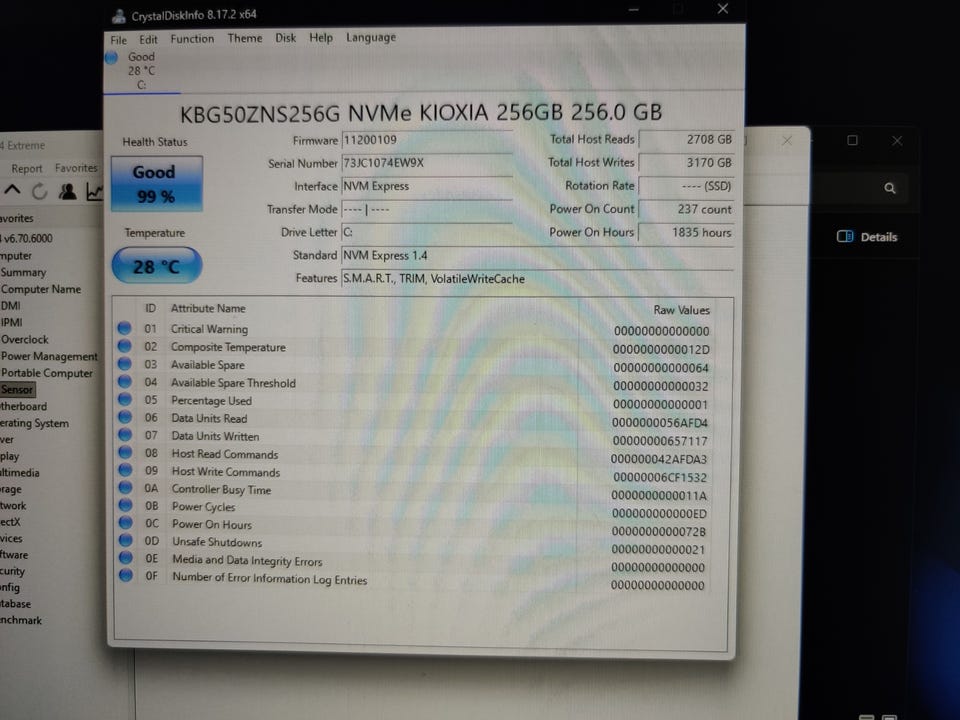Open the File menu in CrystalDiskInfo
This screenshot has width=960, height=720.
click(x=118, y=40)
